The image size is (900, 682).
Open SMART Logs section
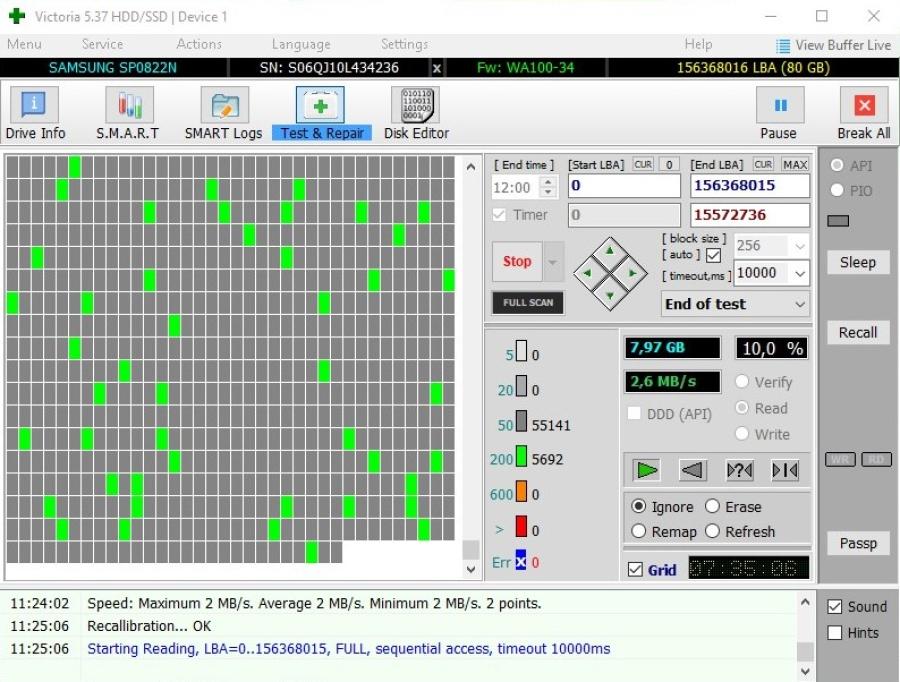pyautogui.click(x=223, y=113)
